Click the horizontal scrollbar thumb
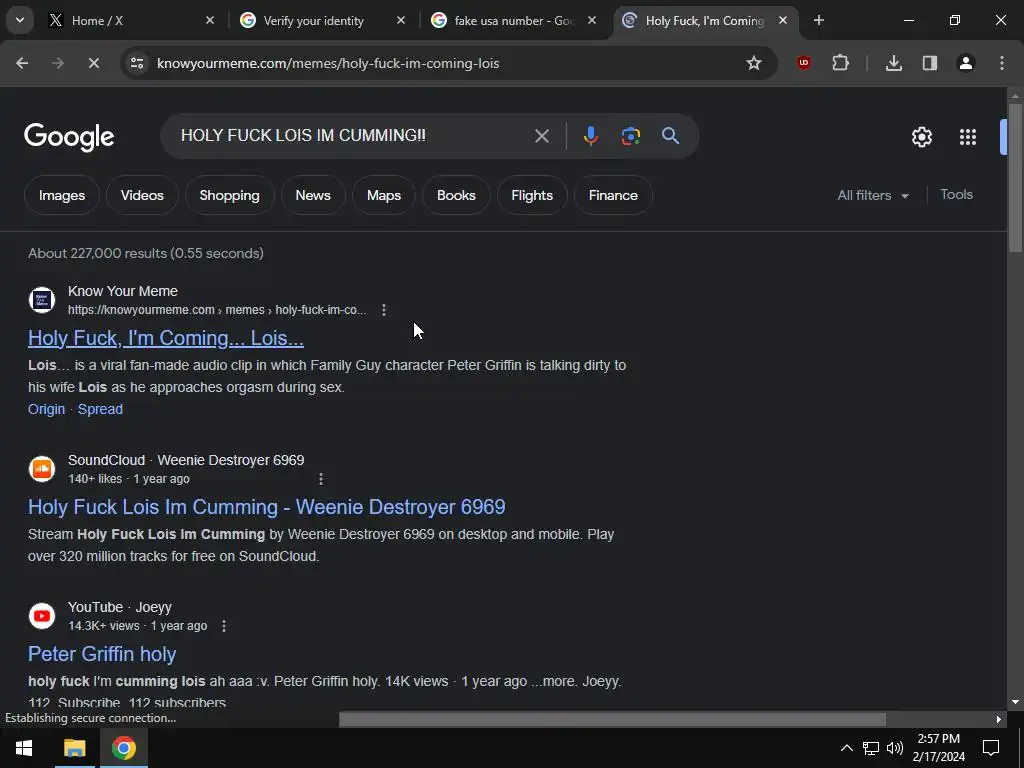This screenshot has height=768, width=1024. pyautogui.click(x=612, y=720)
